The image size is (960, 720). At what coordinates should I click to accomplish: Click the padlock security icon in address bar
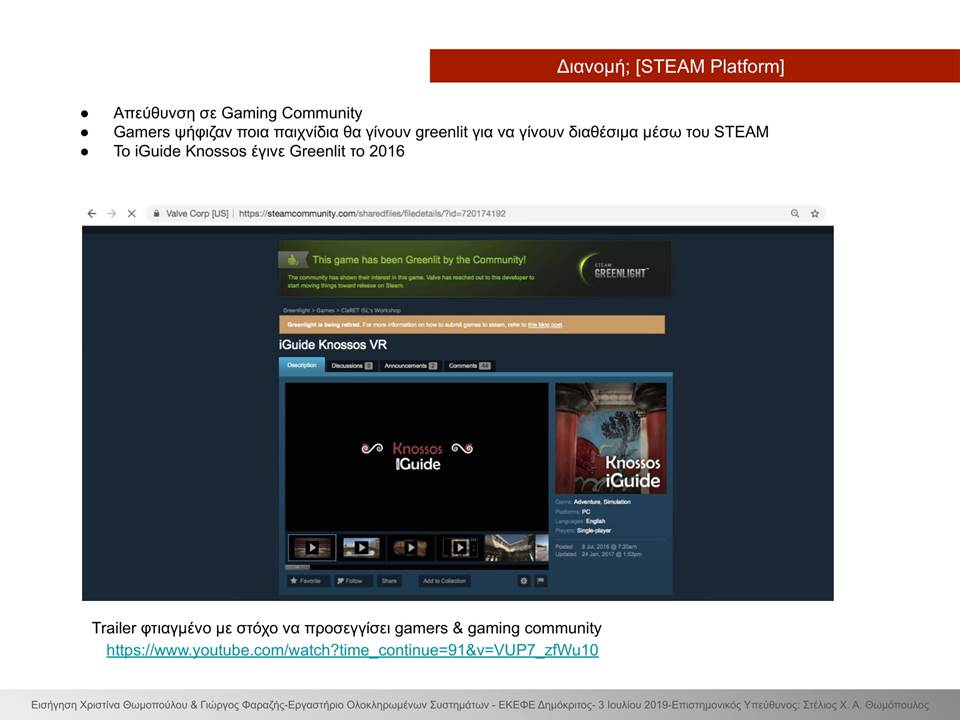tap(156, 214)
